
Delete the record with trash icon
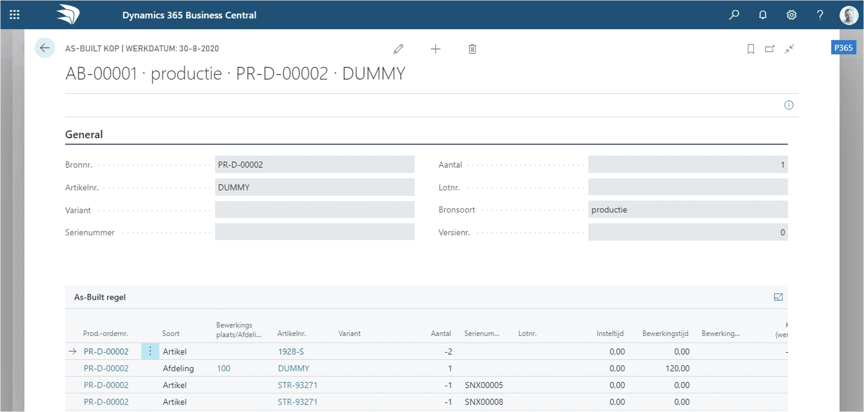[472, 49]
